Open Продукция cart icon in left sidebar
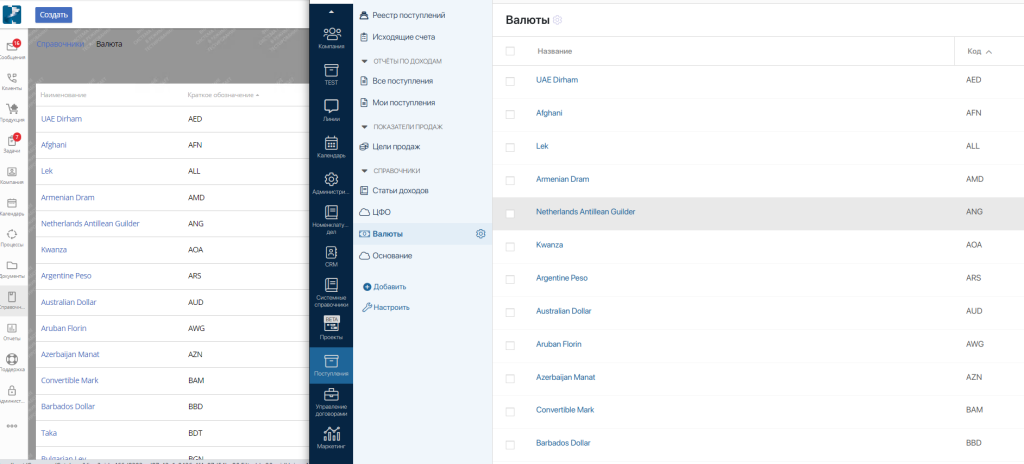This screenshot has height=464, width=1024. click(12, 109)
